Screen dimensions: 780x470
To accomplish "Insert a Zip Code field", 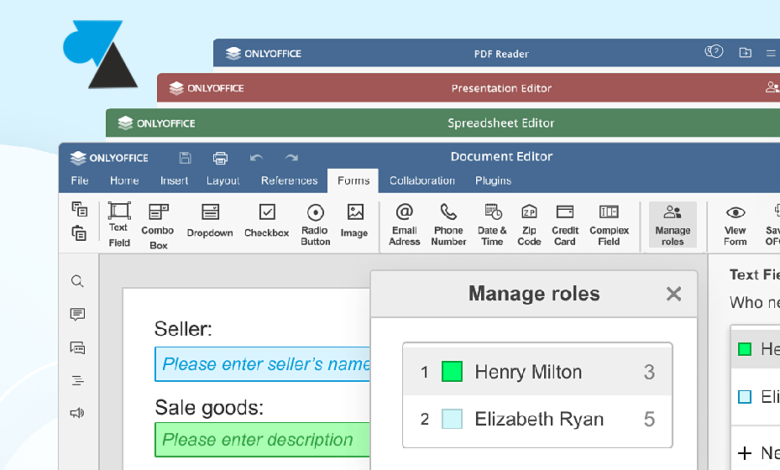I will [x=529, y=224].
